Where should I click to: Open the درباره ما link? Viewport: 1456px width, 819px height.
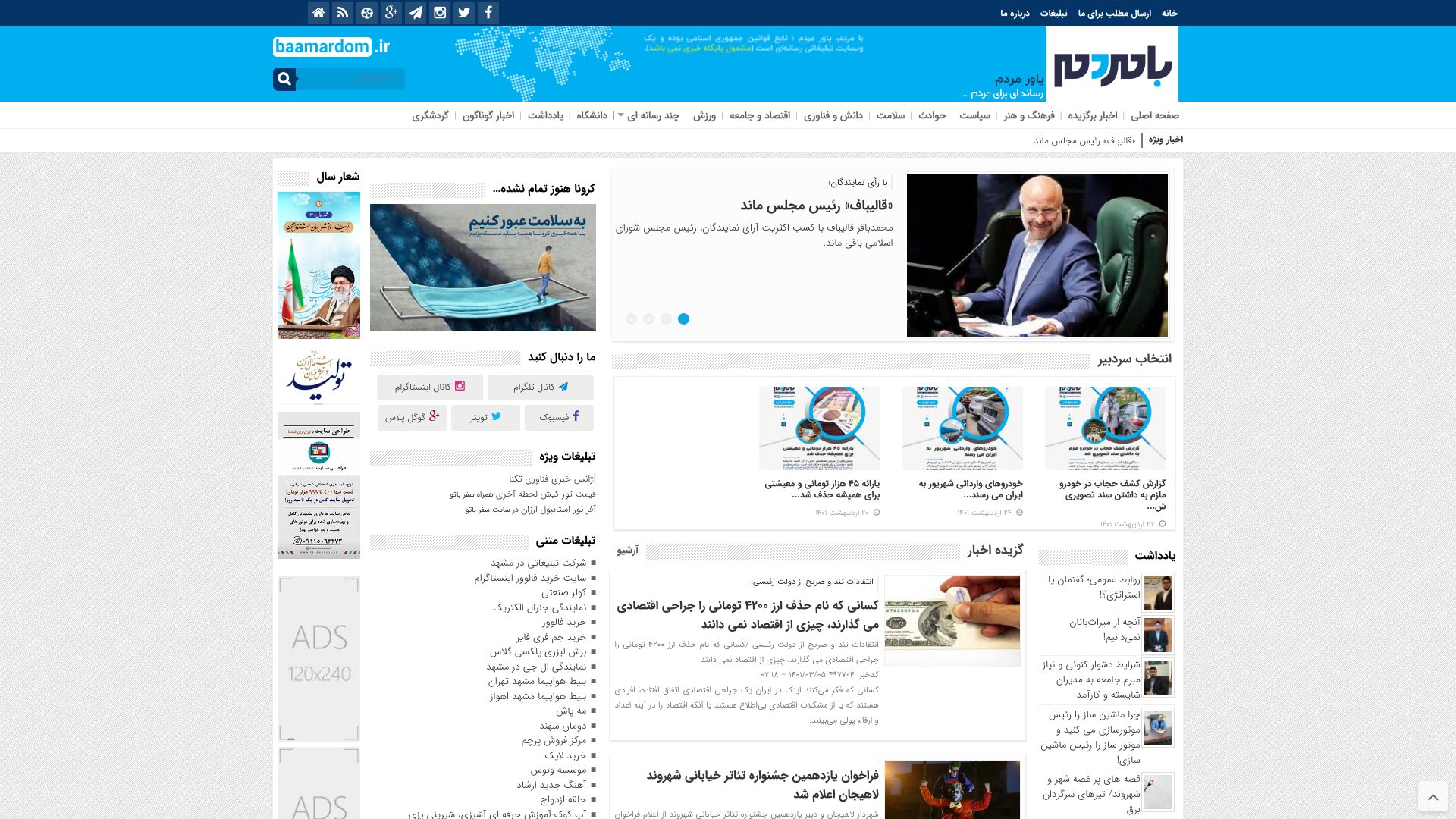pyautogui.click(x=1015, y=13)
